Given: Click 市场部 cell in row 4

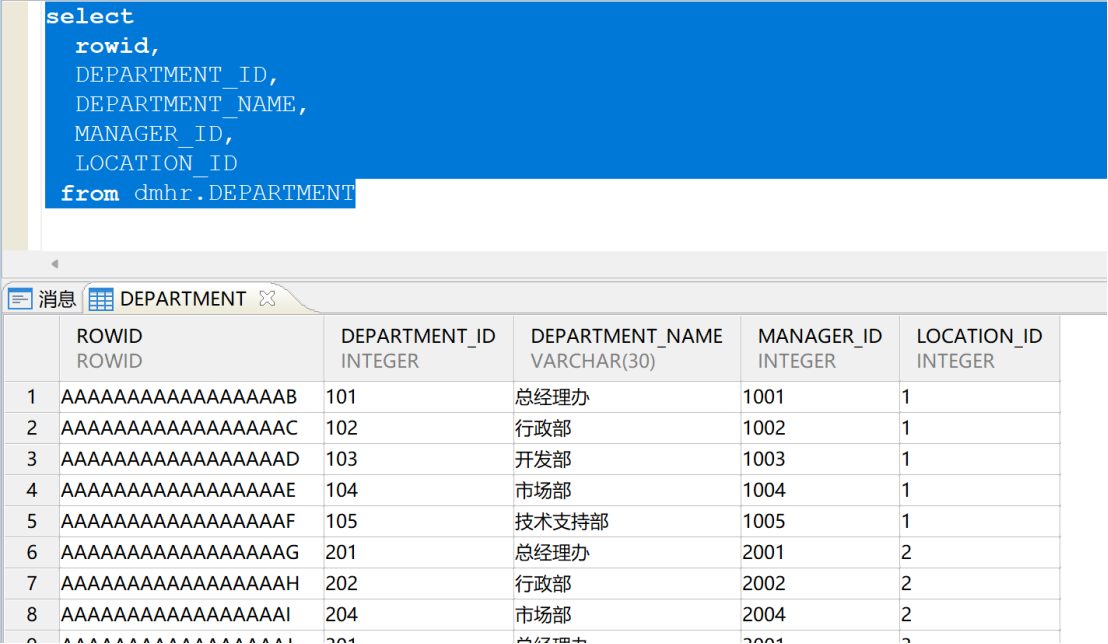Looking at the screenshot, I should 627,491.
